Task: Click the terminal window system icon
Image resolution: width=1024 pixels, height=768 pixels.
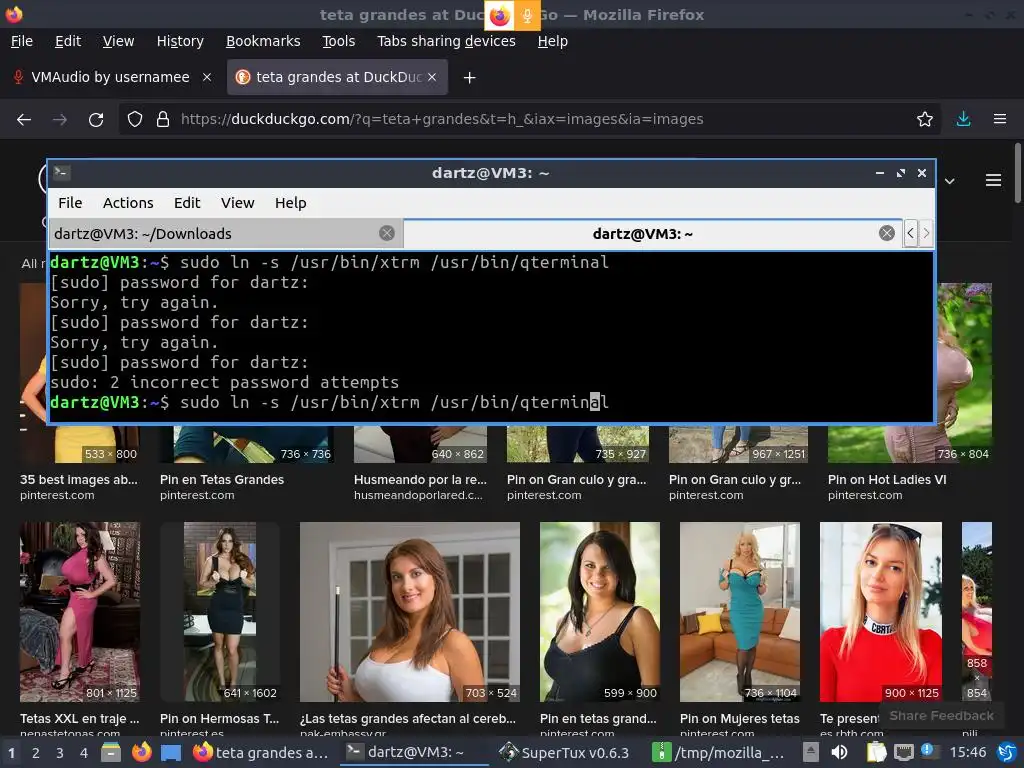Action: tap(62, 172)
